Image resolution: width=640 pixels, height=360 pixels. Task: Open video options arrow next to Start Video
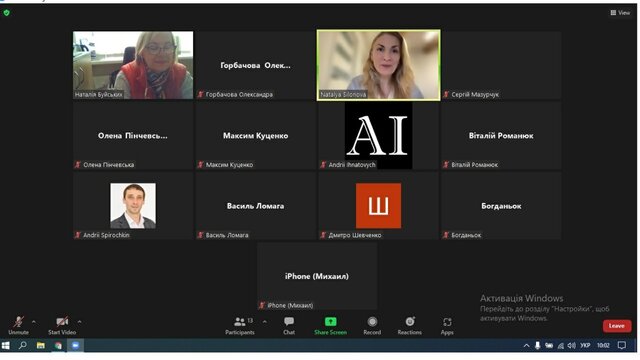(80, 322)
